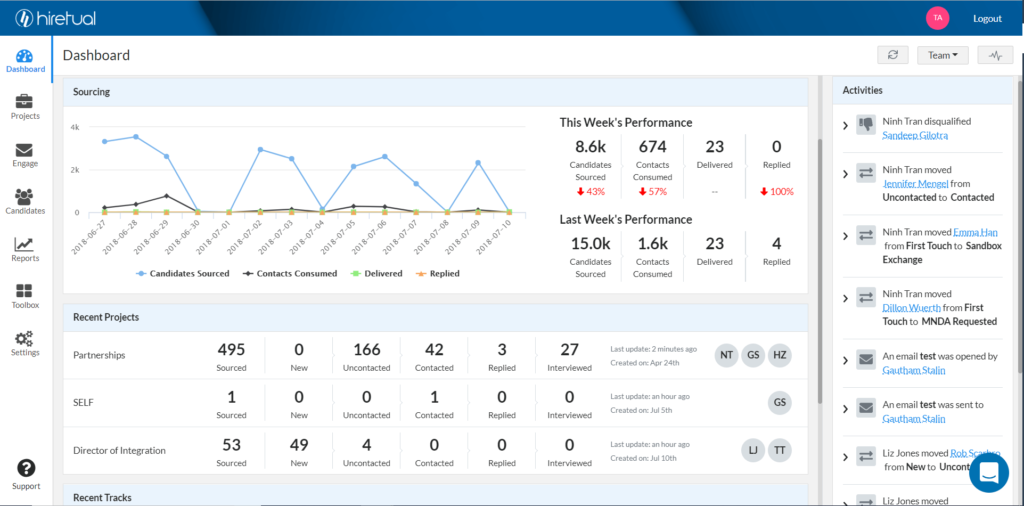Go to Candidates people icon
This screenshot has height=506, width=1024.
[x=25, y=197]
